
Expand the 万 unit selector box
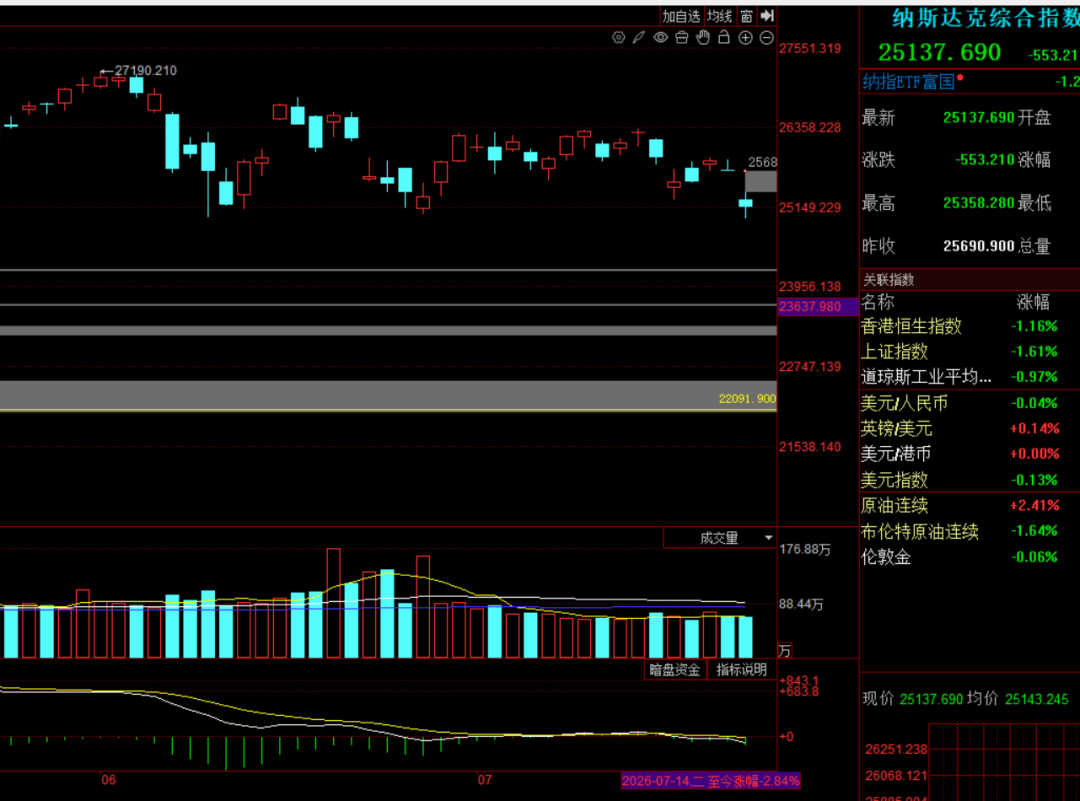[784, 651]
